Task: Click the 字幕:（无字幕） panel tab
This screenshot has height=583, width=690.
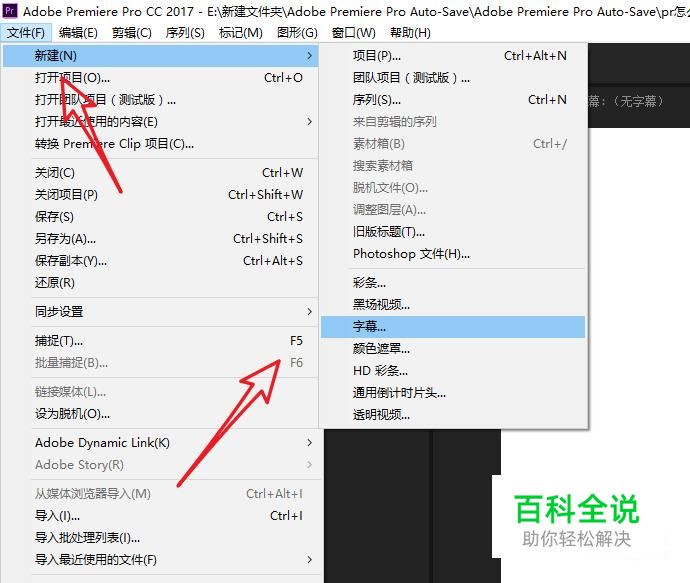Action: pos(626,102)
